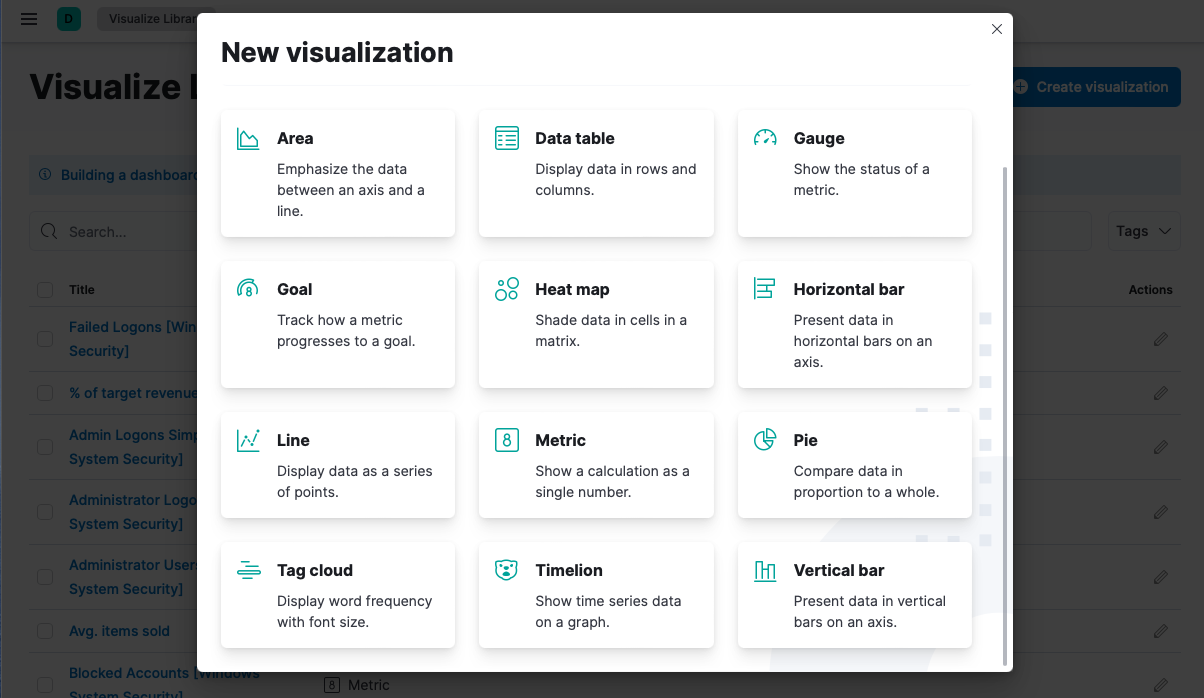The image size is (1204, 698).
Task: Expand the Tags filter dropdown
Action: coord(1143,231)
